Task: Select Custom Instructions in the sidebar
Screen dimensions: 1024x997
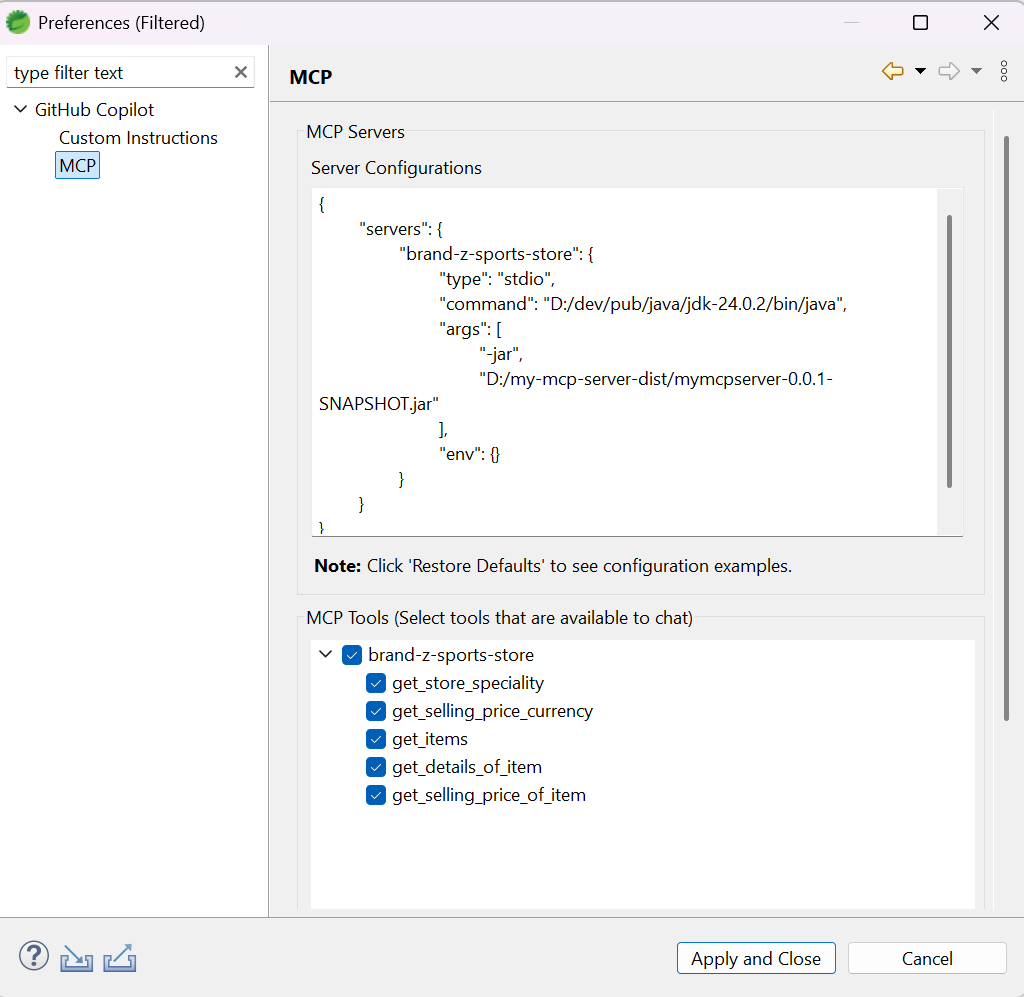Action: 138,138
